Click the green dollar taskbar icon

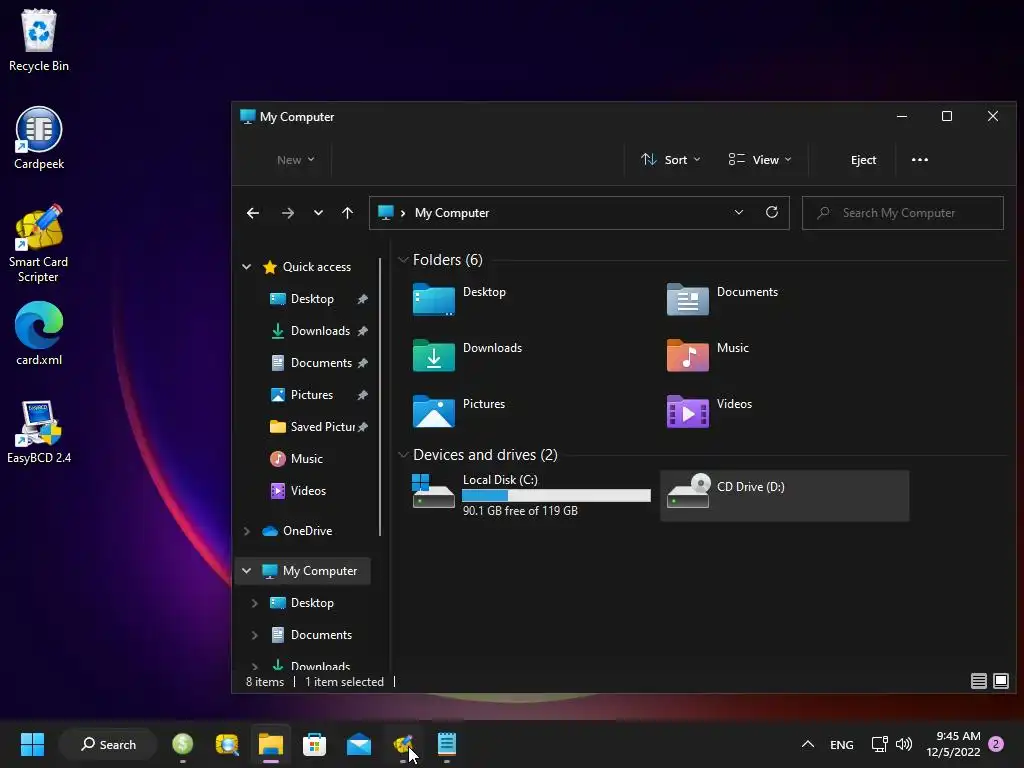click(x=182, y=744)
